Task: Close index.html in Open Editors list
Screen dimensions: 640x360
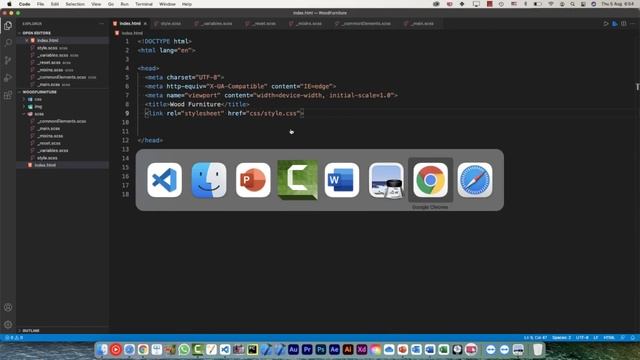Action: [27, 40]
